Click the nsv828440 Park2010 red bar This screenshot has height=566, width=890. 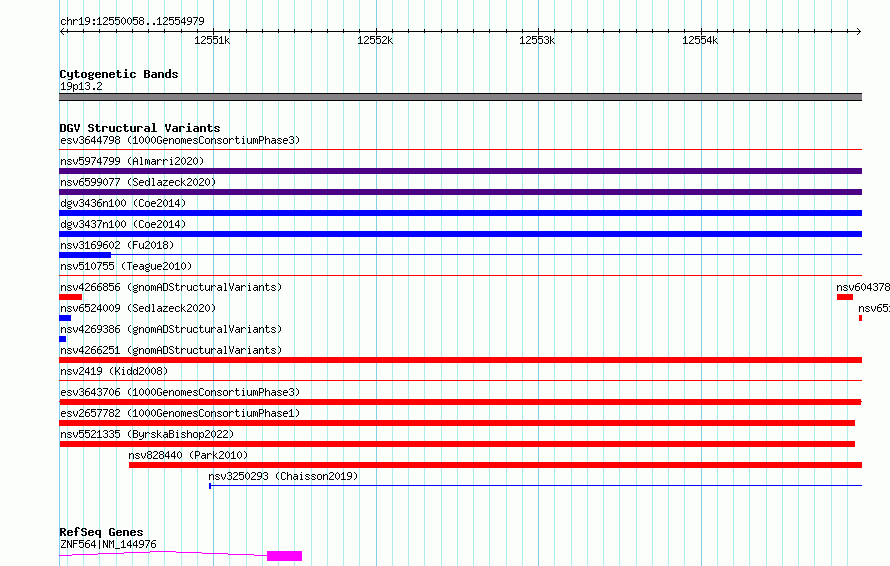(x=496, y=465)
